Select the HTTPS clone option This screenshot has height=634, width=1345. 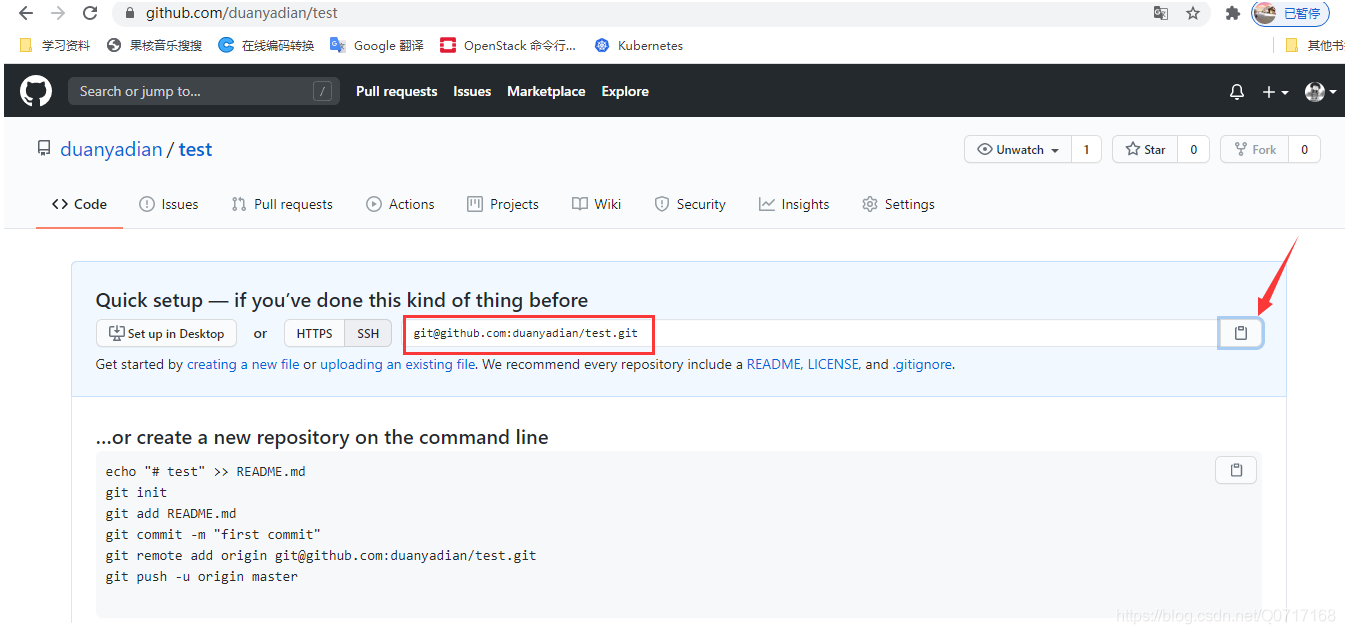[x=314, y=333]
